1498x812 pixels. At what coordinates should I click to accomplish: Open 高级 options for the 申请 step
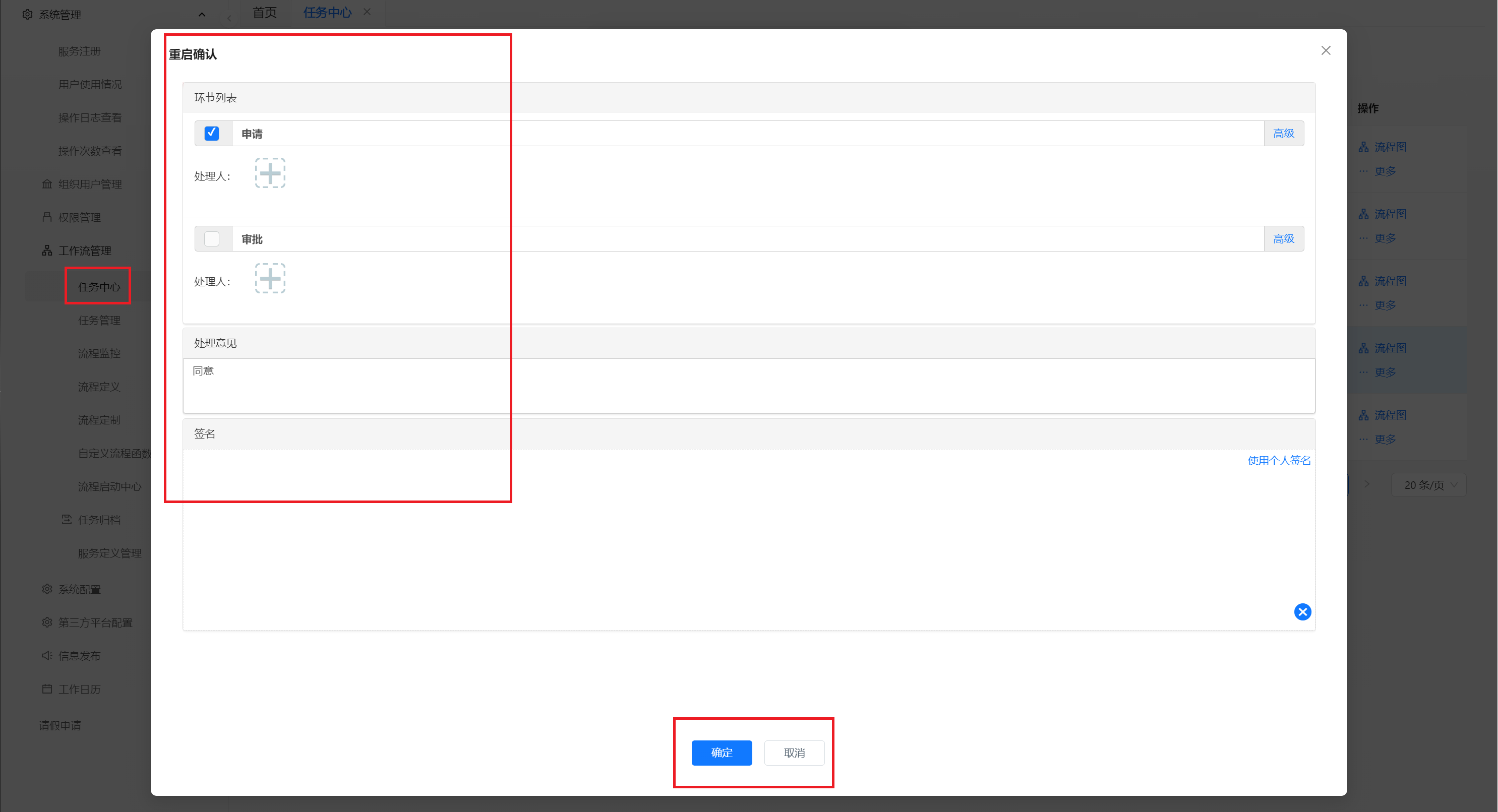tap(1283, 134)
